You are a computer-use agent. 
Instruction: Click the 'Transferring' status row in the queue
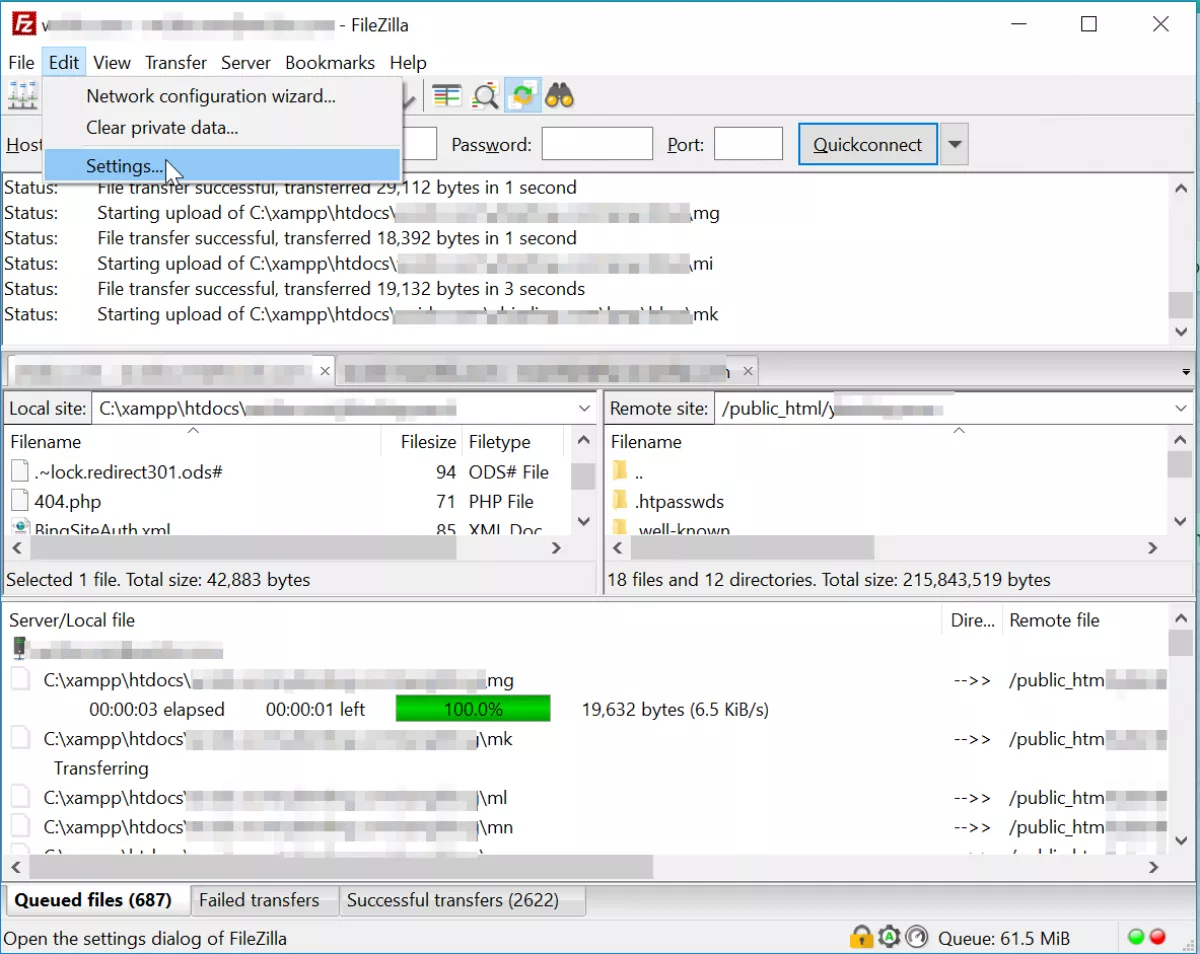tap(101, 768)
